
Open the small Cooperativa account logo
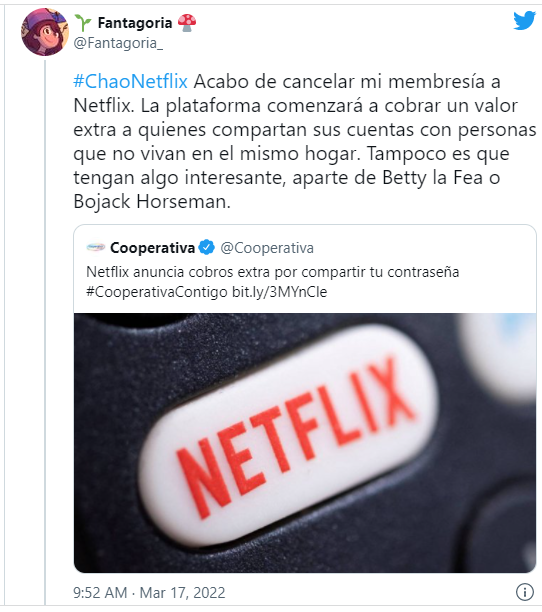(x=96, y=247)
